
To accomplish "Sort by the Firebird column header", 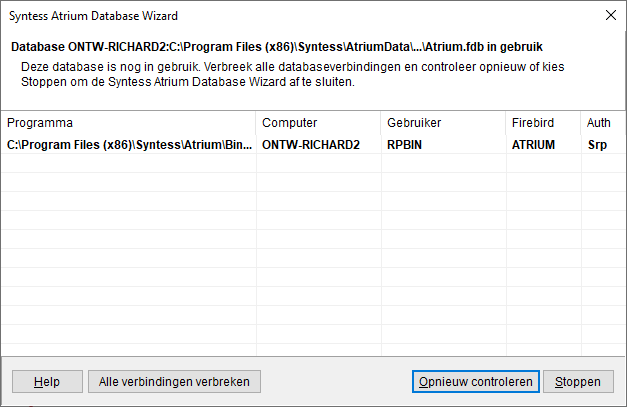I will click(543, 123).
